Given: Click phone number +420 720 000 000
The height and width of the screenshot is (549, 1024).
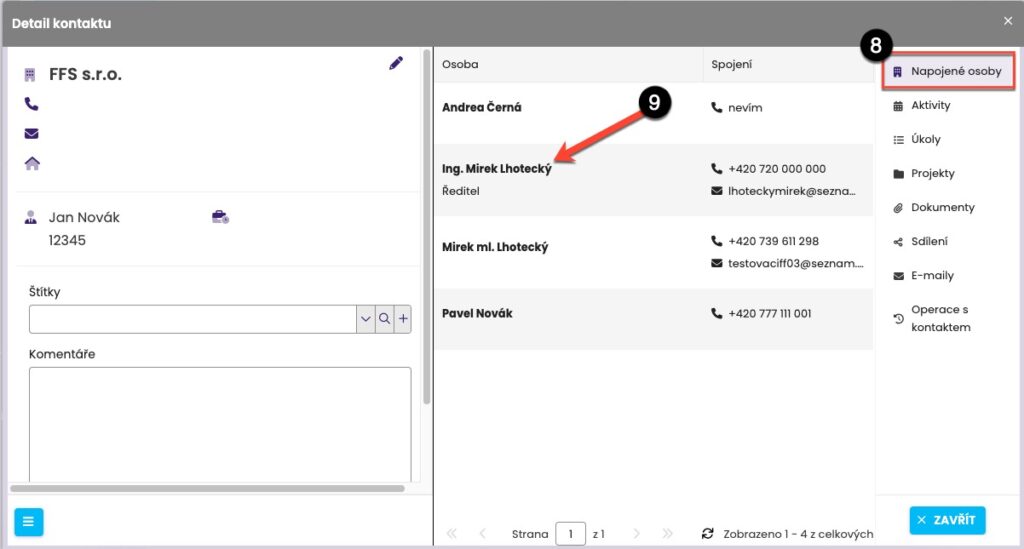Looking at the screenshot, I should 777,168.
